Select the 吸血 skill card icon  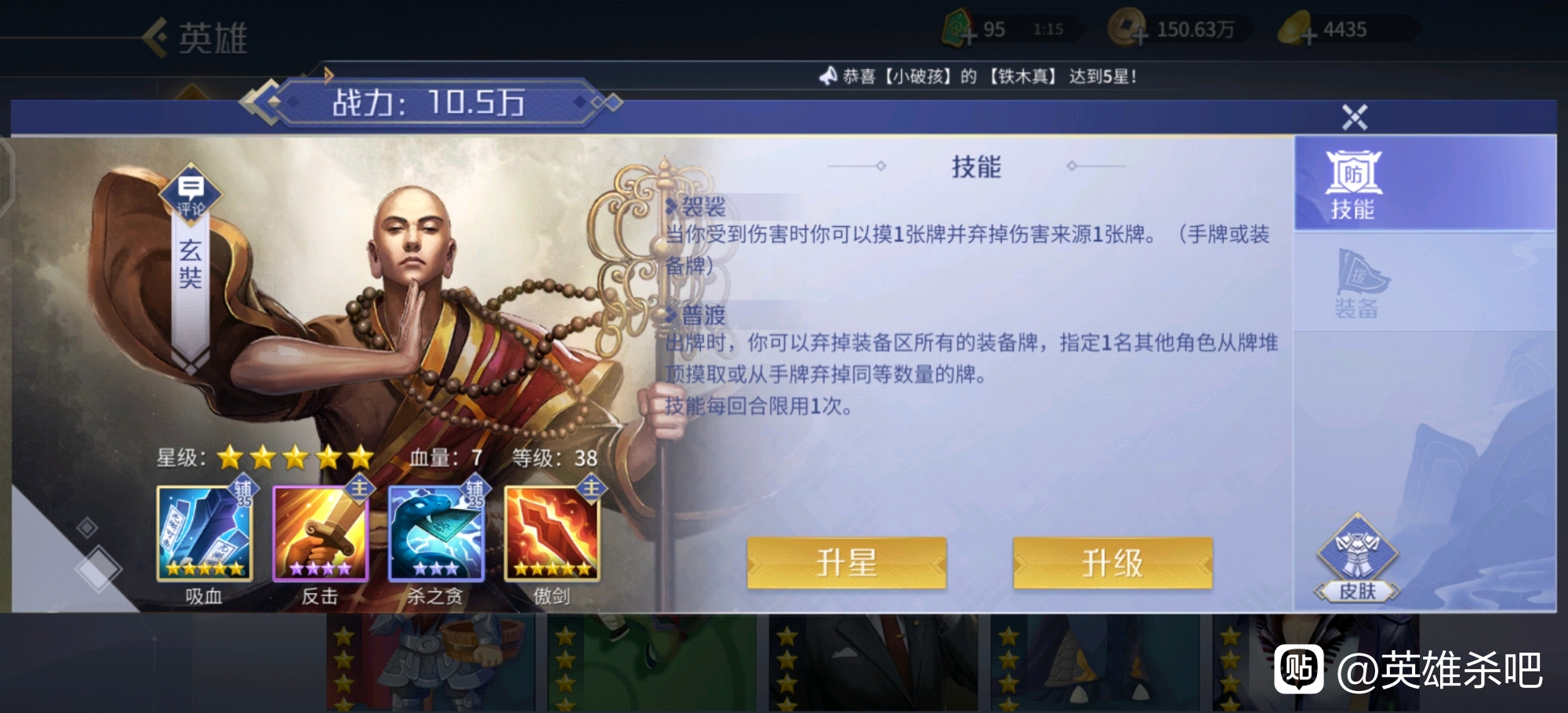(205, 534)
